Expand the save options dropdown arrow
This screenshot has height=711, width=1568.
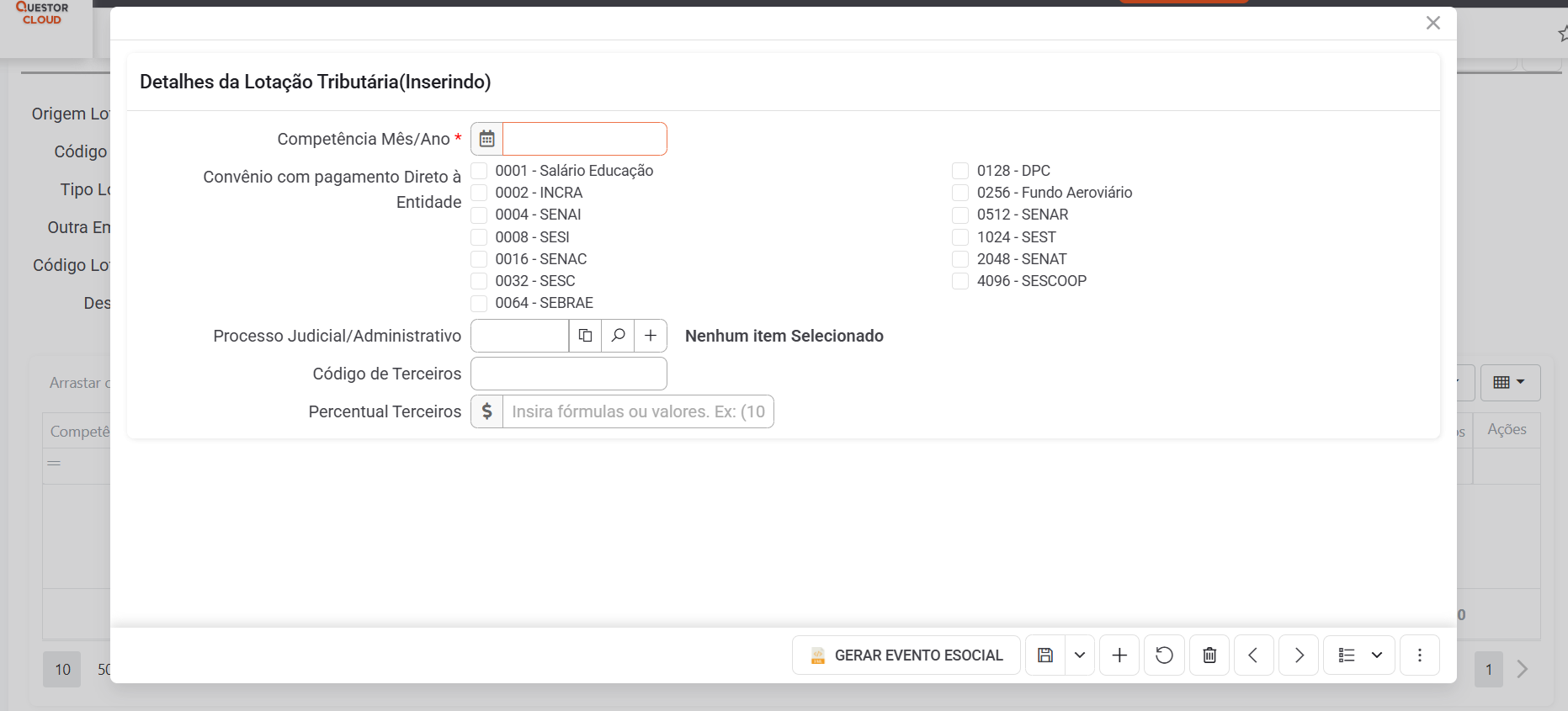pos(1080,655)
